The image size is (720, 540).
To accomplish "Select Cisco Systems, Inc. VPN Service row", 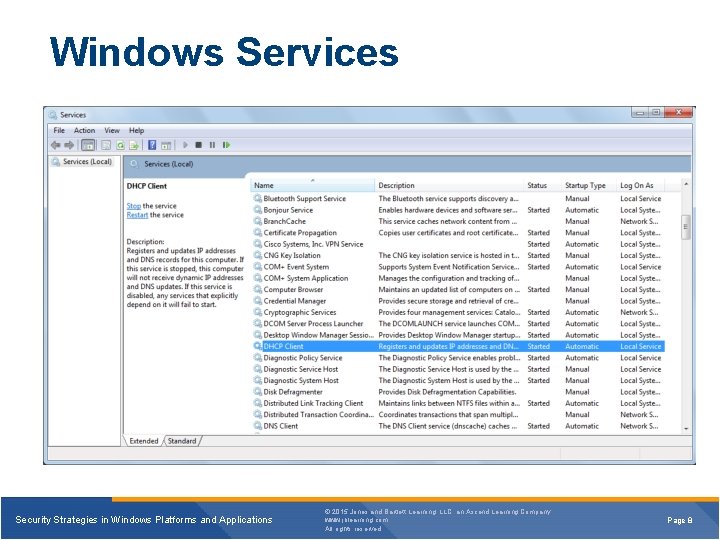I will (x=458, y=244).
